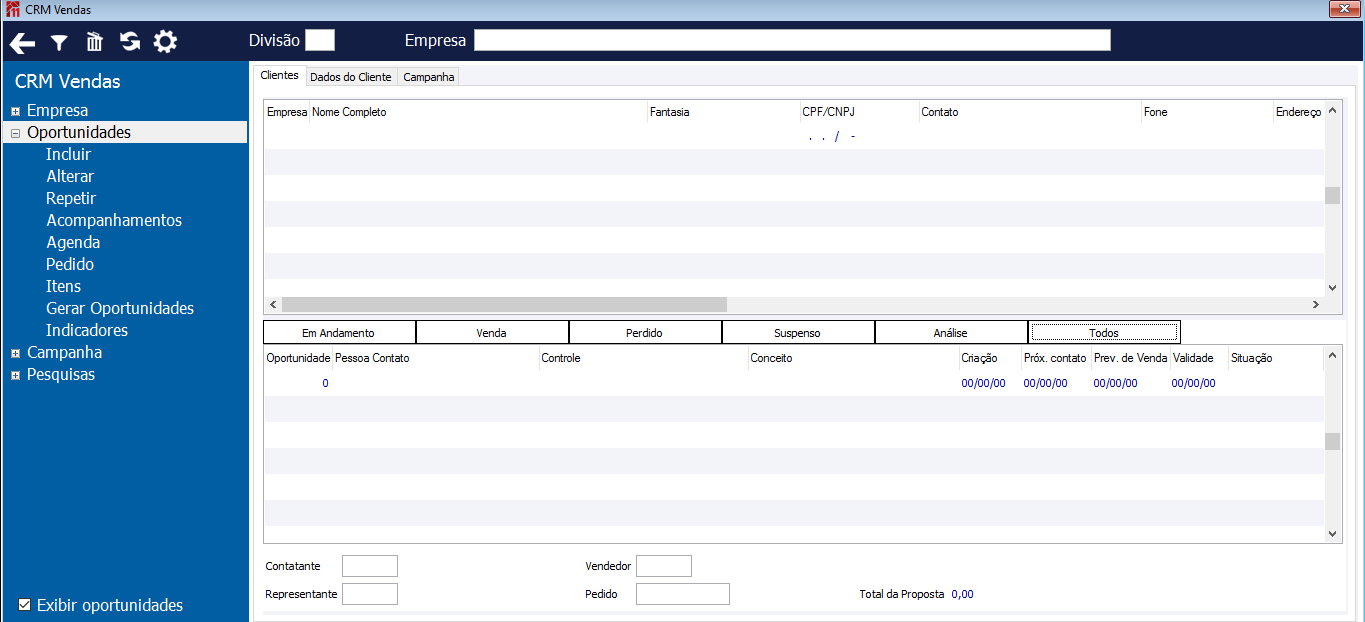Switch to Dados do Cliente tab

[351, 77]
